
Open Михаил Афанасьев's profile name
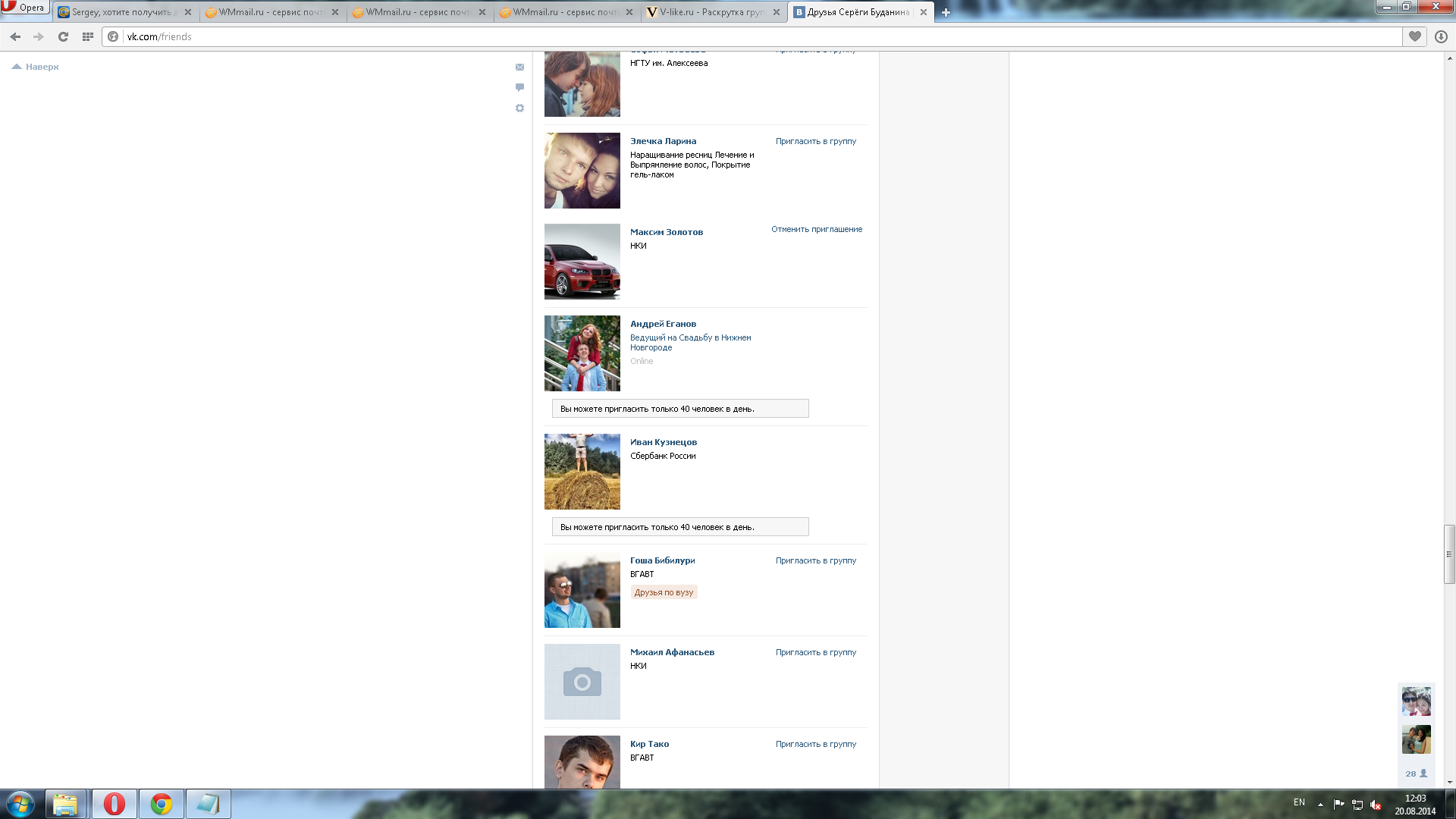pyautogui.click(x=672, y=652)
